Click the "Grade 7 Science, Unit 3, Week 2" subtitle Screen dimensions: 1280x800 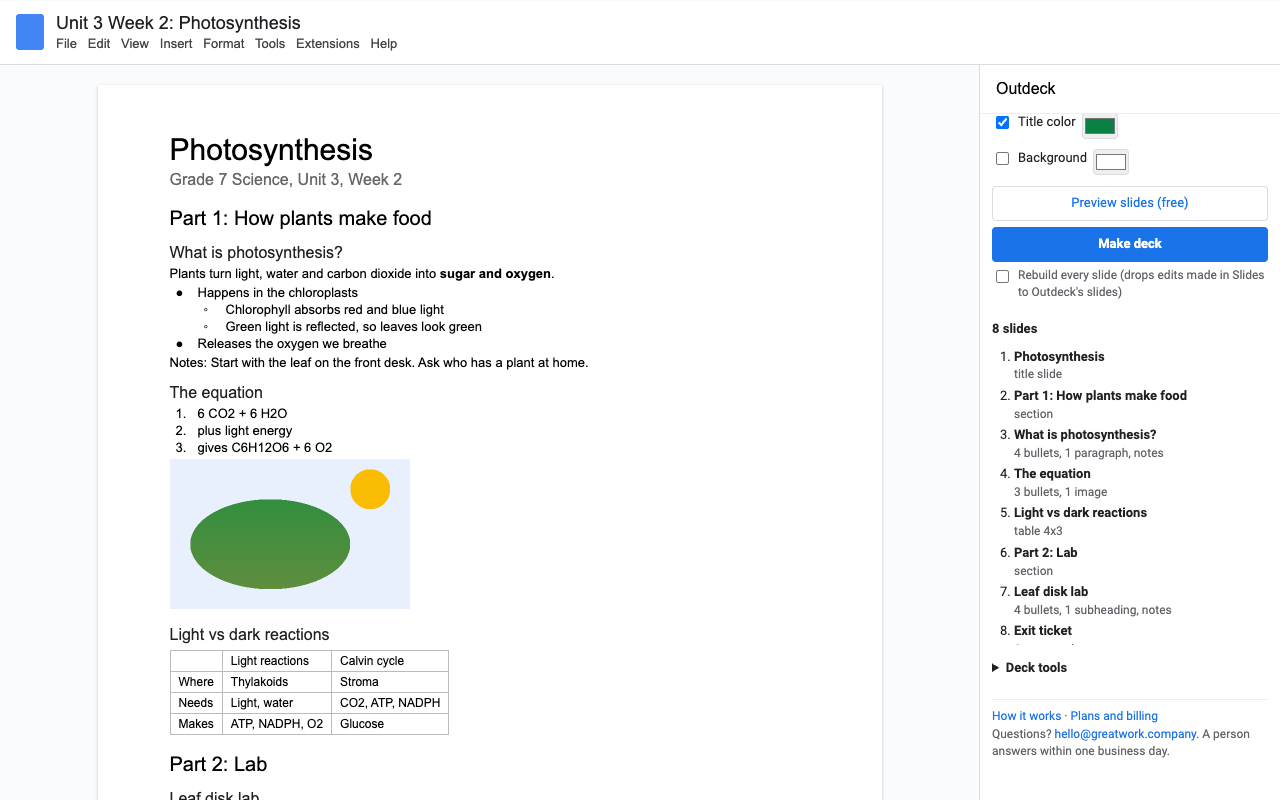point(286,180)
